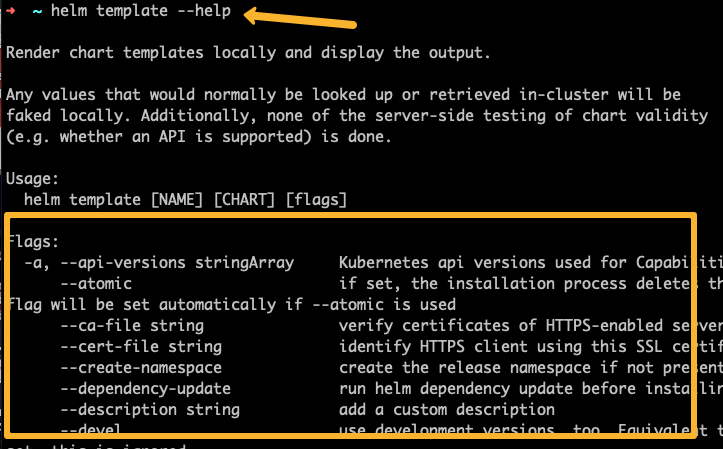The width and height of the screenshot is (723, 449).
Task: Click the '--api-versions stringArray' flag
Action: point(177,263)
